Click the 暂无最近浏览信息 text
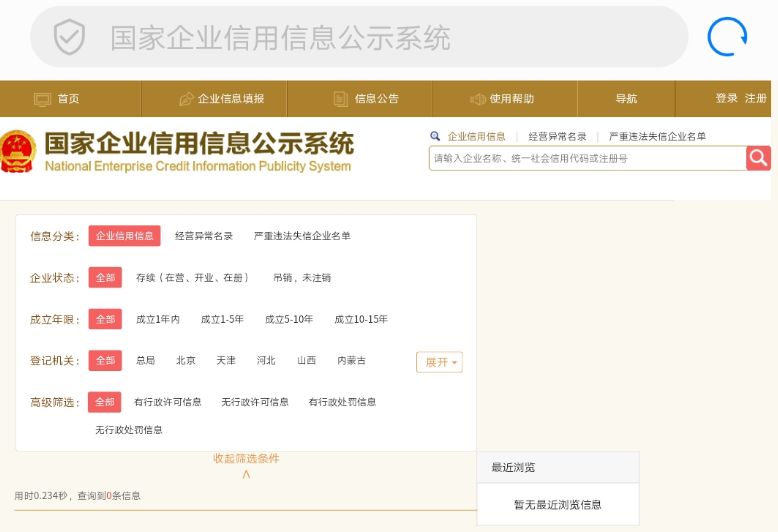Image resolution: width=778 pixels, height=532 pixels. click(x=558, y=505)
